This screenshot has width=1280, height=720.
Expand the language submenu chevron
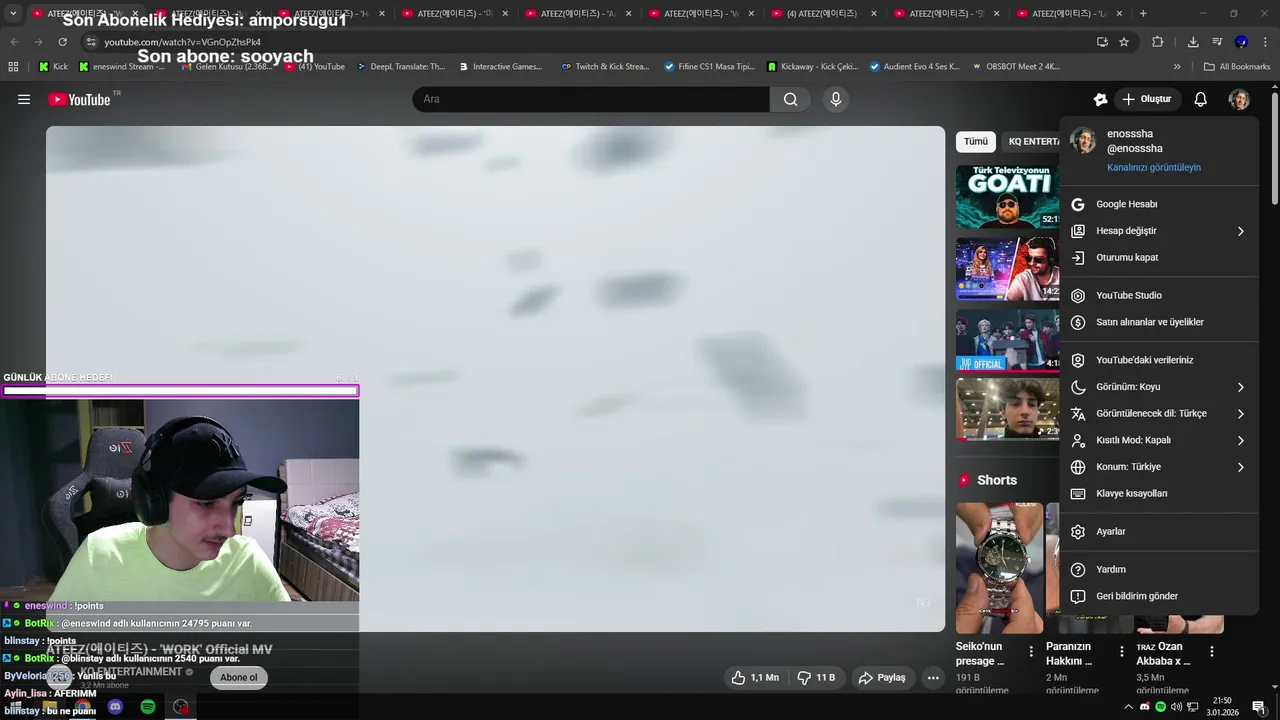click(x=1240, y=413)
